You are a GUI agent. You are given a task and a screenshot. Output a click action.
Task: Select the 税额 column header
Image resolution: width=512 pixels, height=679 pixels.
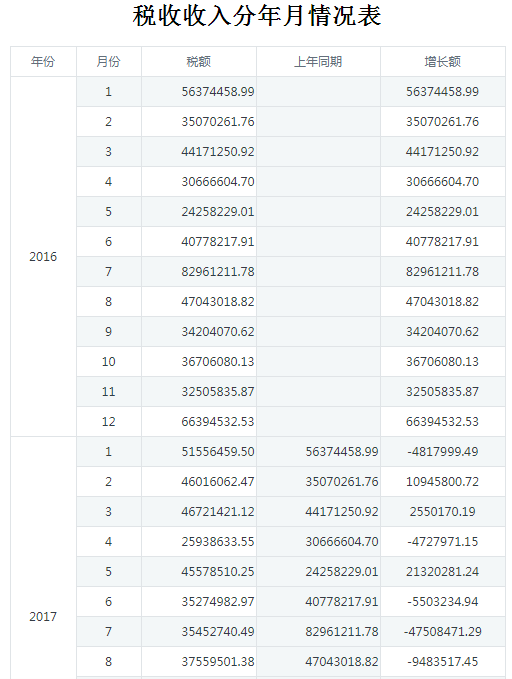tap(199, 61)
